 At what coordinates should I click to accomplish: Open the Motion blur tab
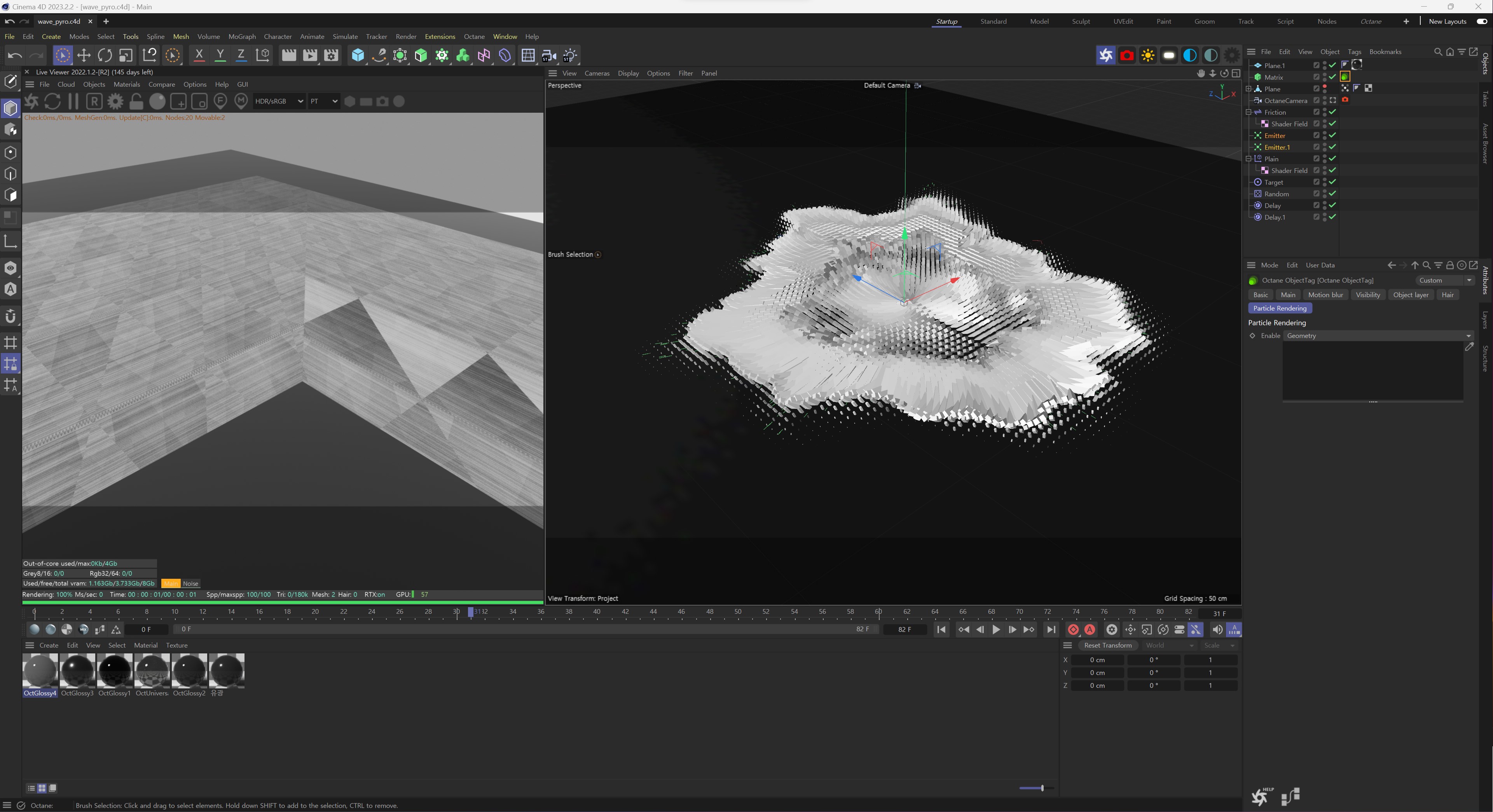(1325, 294)
